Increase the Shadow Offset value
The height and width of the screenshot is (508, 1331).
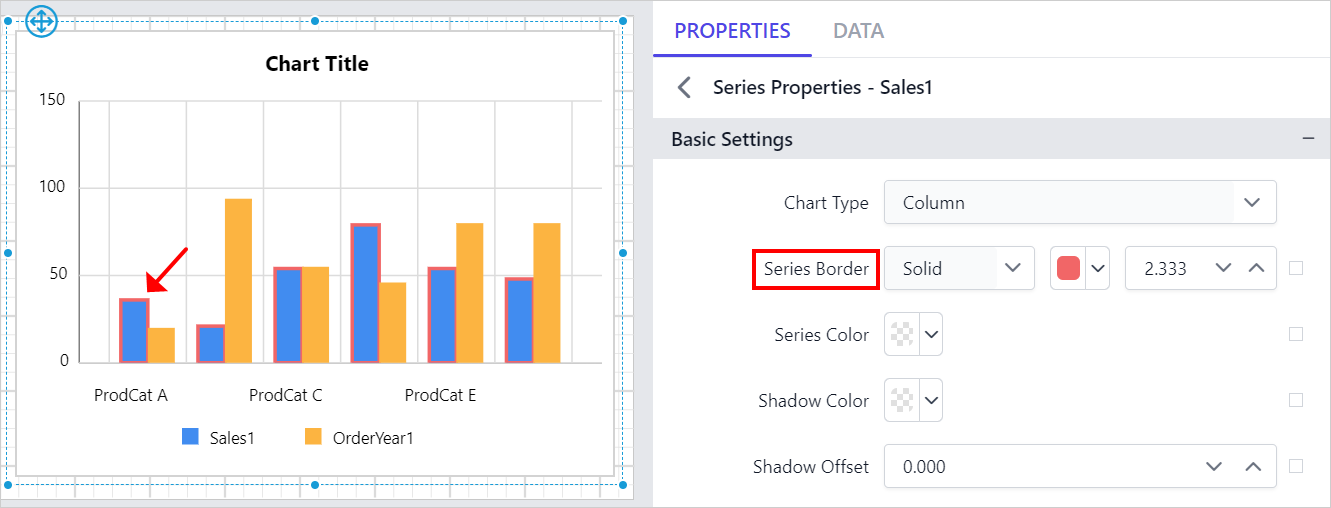1253,466
